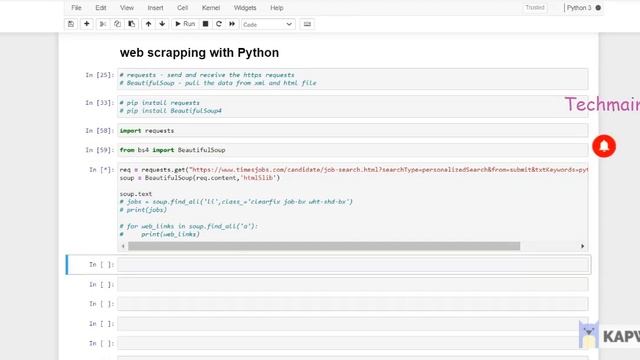Click the commented 'print(jobs)' line

(x=143, y=210)
